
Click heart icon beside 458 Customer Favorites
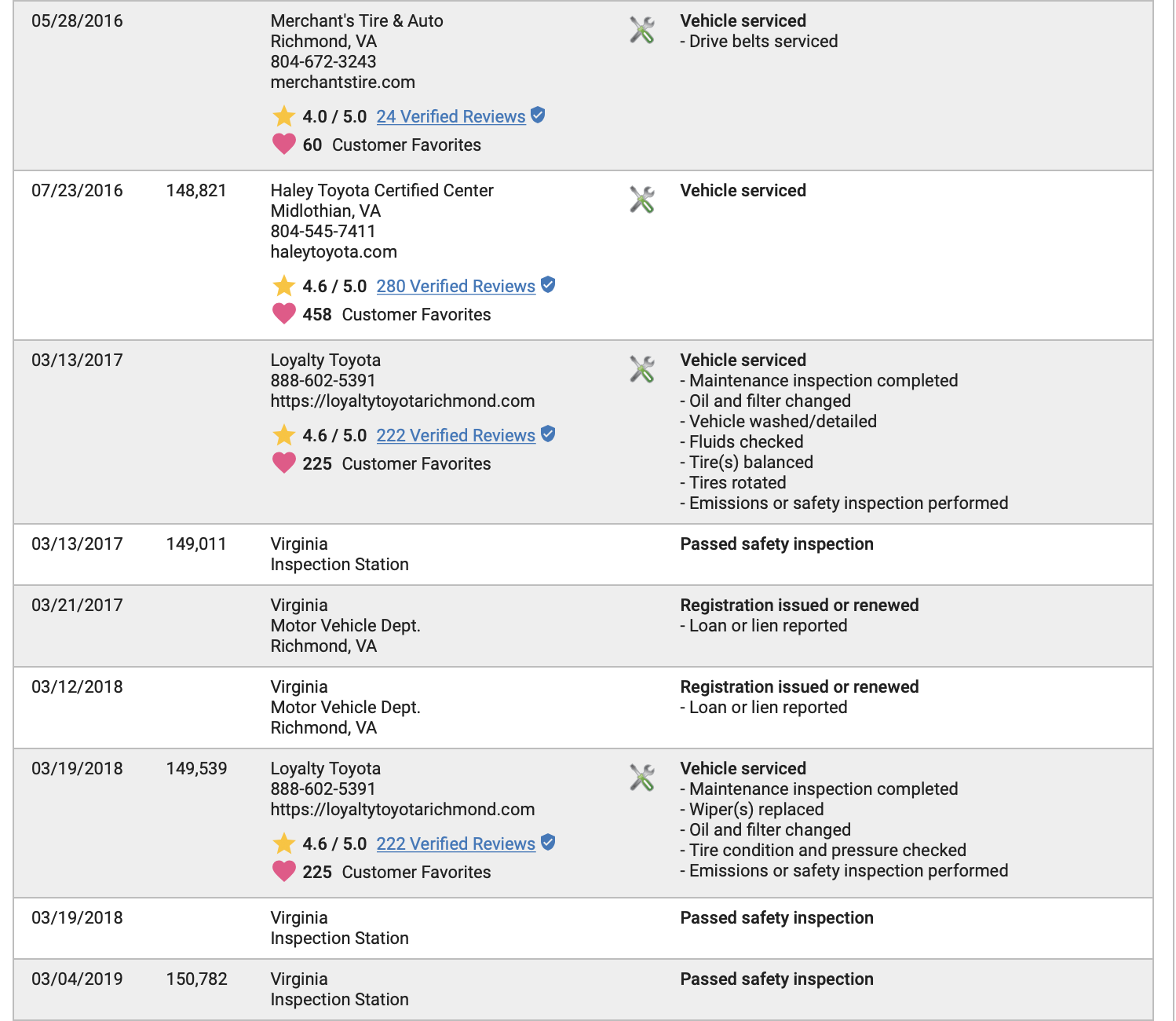(x=283, y=314)
